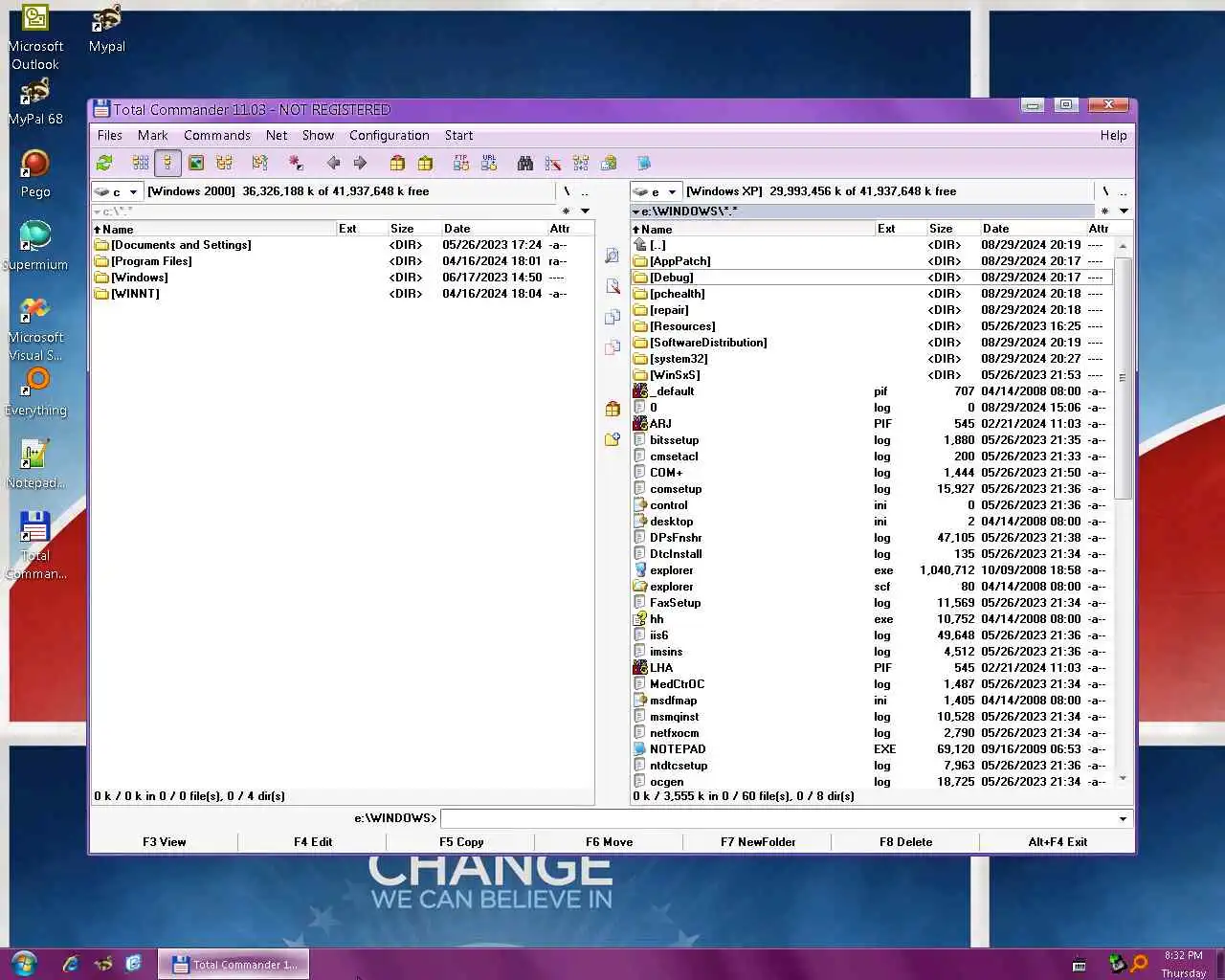
Task: Open right panel directory history arrow
Action: pyautogui.click(x=1124, y=211)
